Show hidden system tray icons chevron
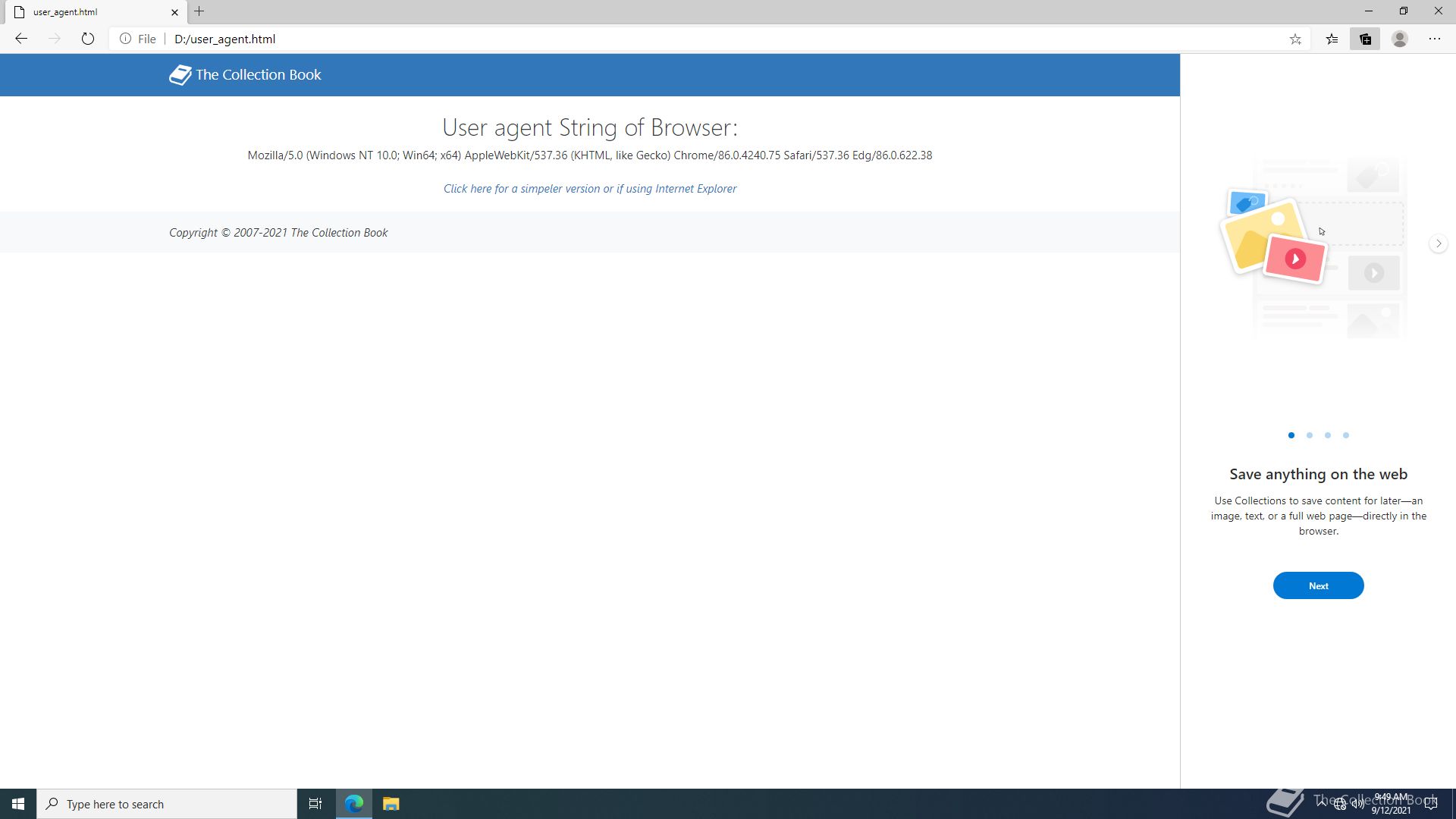1456x819 pixels. click(x=1322, y=802)
